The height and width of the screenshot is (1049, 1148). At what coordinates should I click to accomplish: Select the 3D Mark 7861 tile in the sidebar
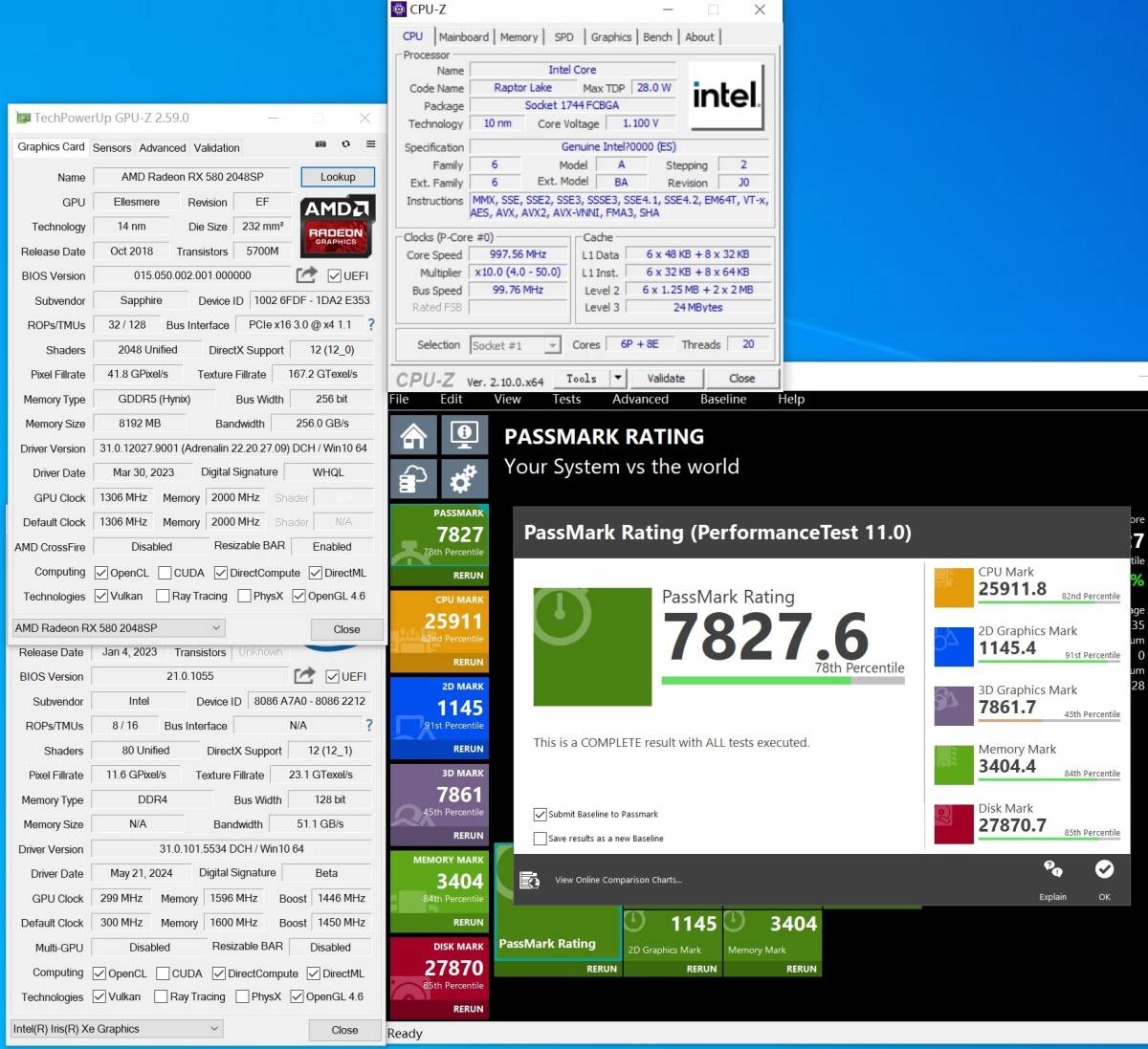click(440, 805)
